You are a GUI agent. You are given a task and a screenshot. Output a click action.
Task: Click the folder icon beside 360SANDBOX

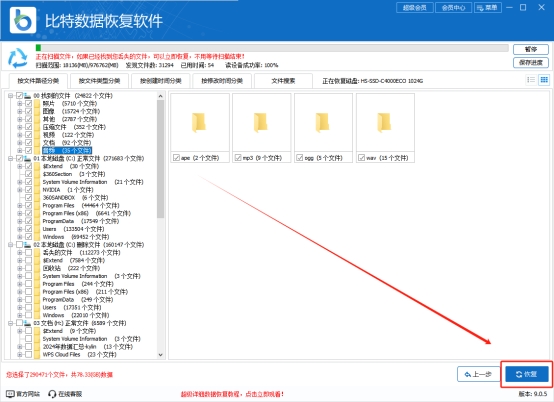pos(37,197)
